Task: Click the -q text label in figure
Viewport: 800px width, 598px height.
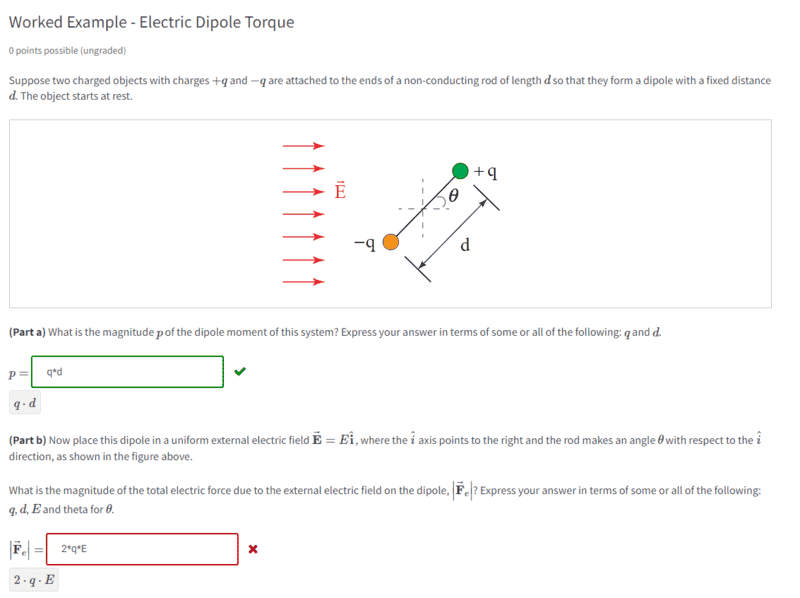Action: pos(364,242)
